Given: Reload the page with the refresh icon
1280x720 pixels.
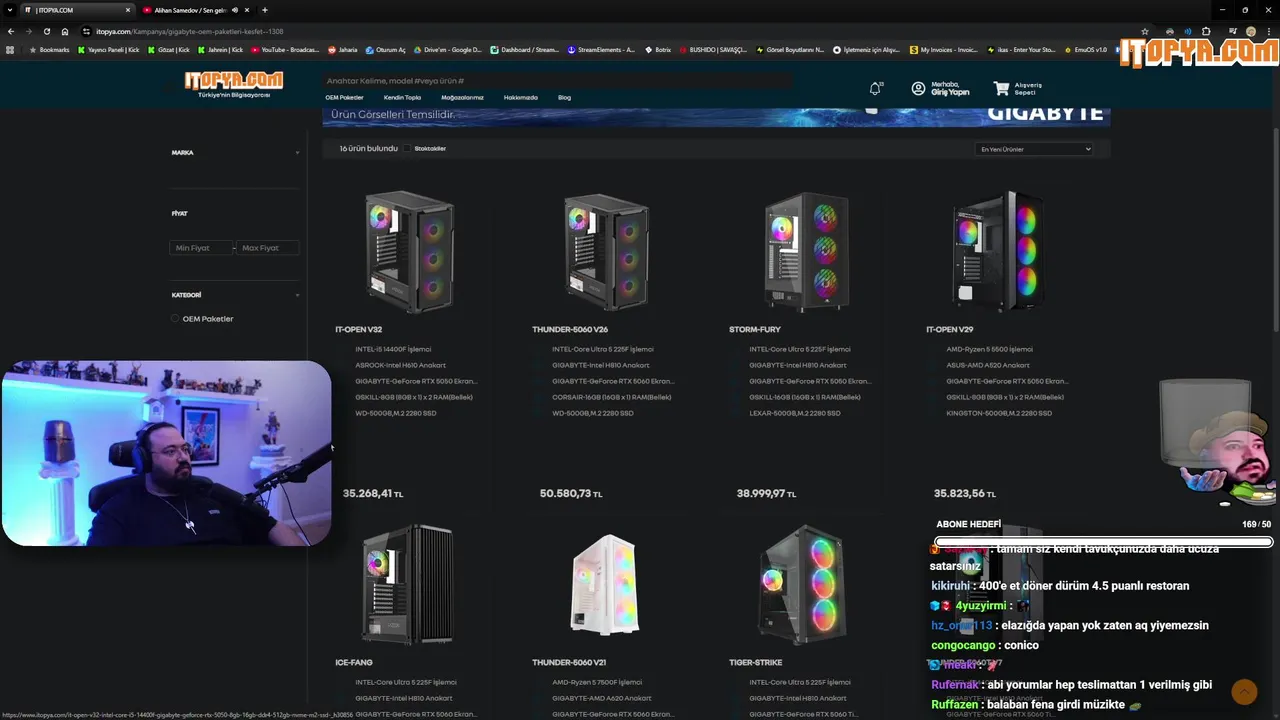Looking at the screenshot, I should 46,31.
